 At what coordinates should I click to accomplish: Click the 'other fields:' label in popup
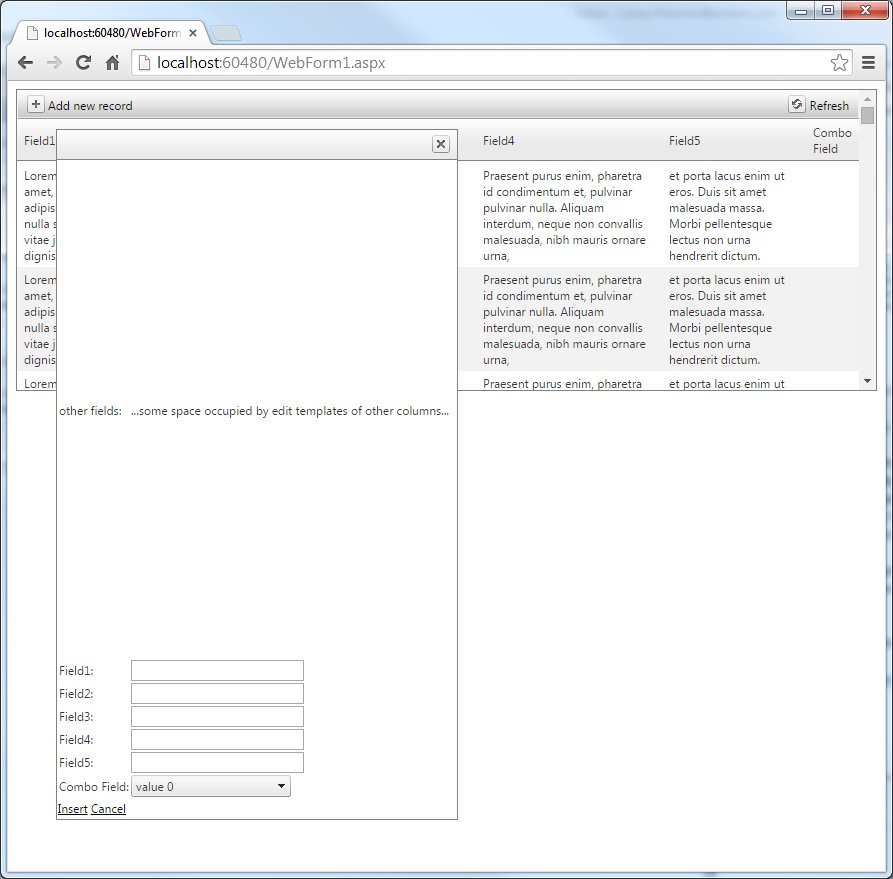coord(91,411)
